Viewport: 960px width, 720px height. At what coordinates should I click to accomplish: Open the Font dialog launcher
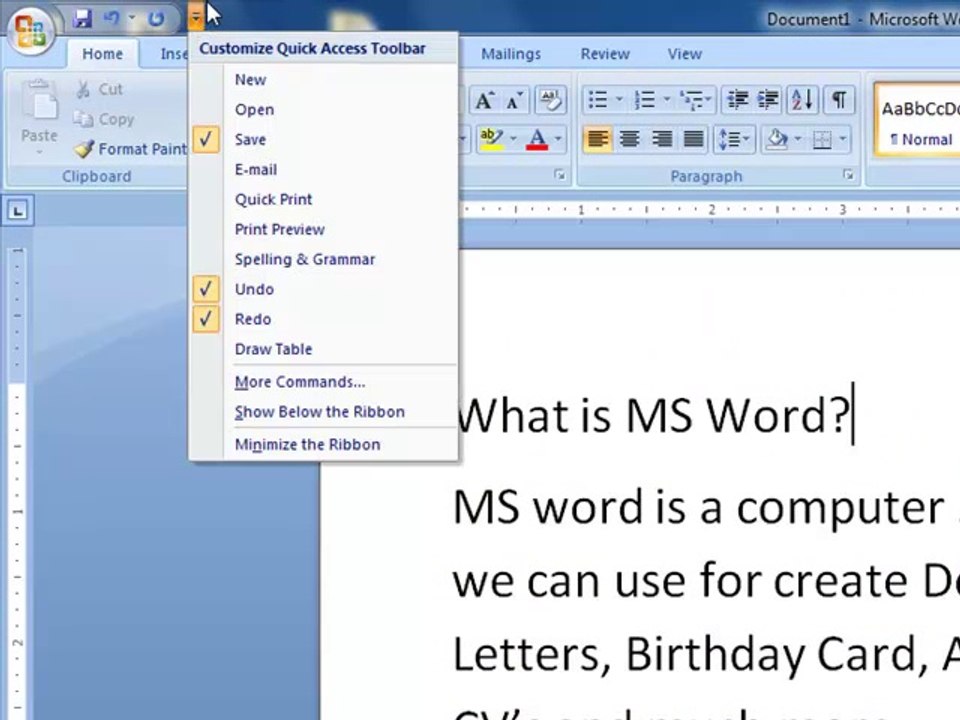tap(559, 175)
